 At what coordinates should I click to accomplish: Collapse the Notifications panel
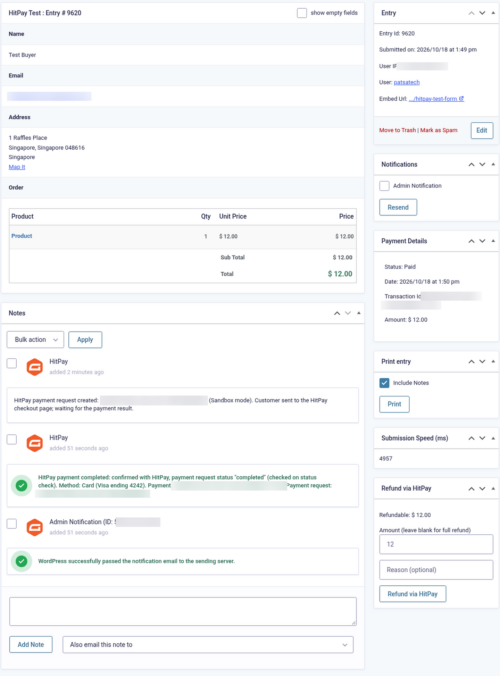point(493,164)
